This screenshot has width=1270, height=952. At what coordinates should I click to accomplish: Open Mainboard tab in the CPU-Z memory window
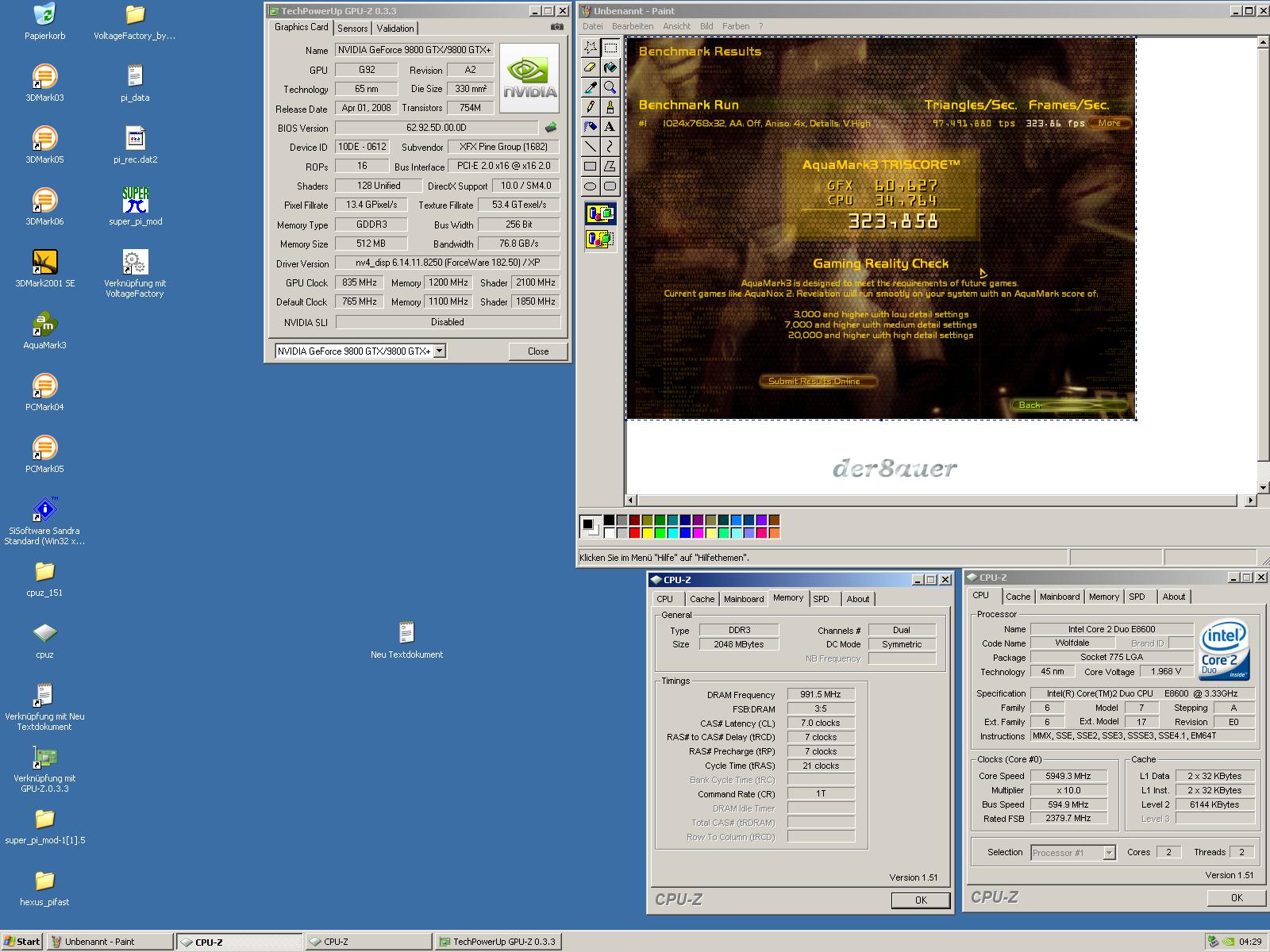(744, 599)
